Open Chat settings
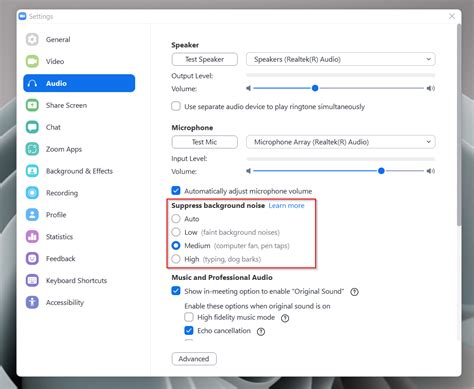This screenshot has width=474, height=389. pyautogui.click(x=79, y=127)
